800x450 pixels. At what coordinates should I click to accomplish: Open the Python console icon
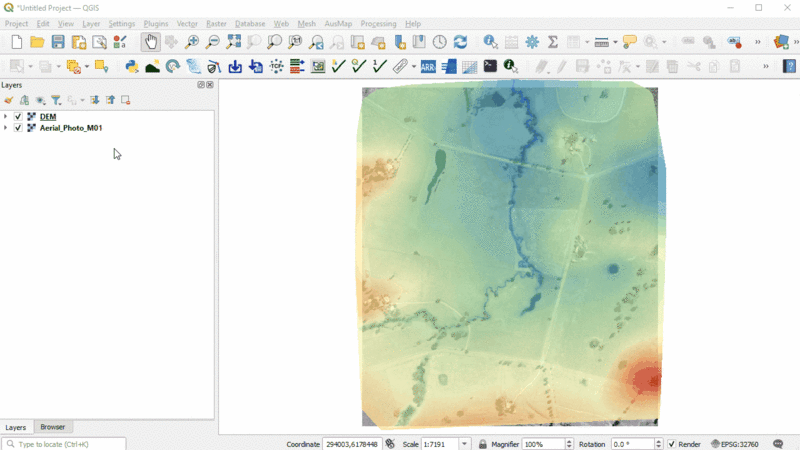131,67
